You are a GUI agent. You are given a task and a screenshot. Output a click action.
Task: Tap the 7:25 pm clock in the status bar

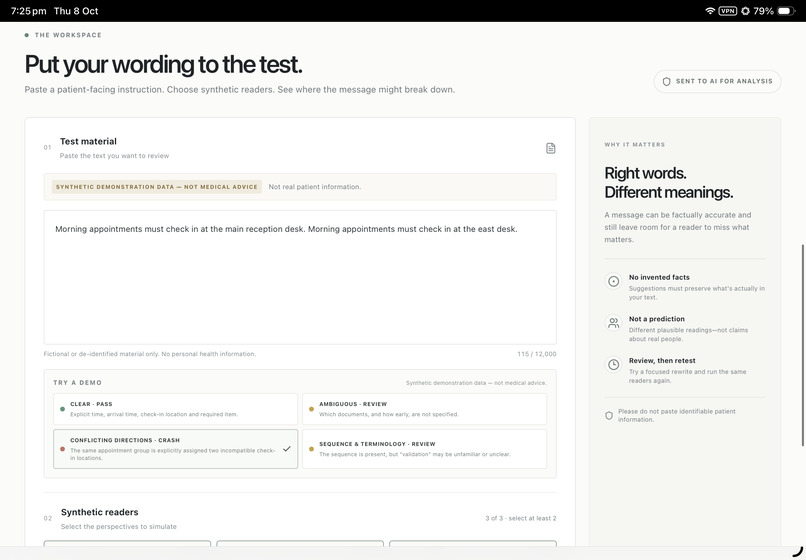click(x=28, y=11)
